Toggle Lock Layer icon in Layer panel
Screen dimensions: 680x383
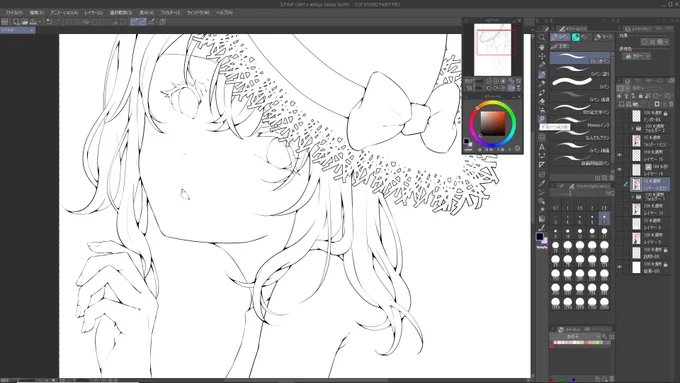click(641, 96)
